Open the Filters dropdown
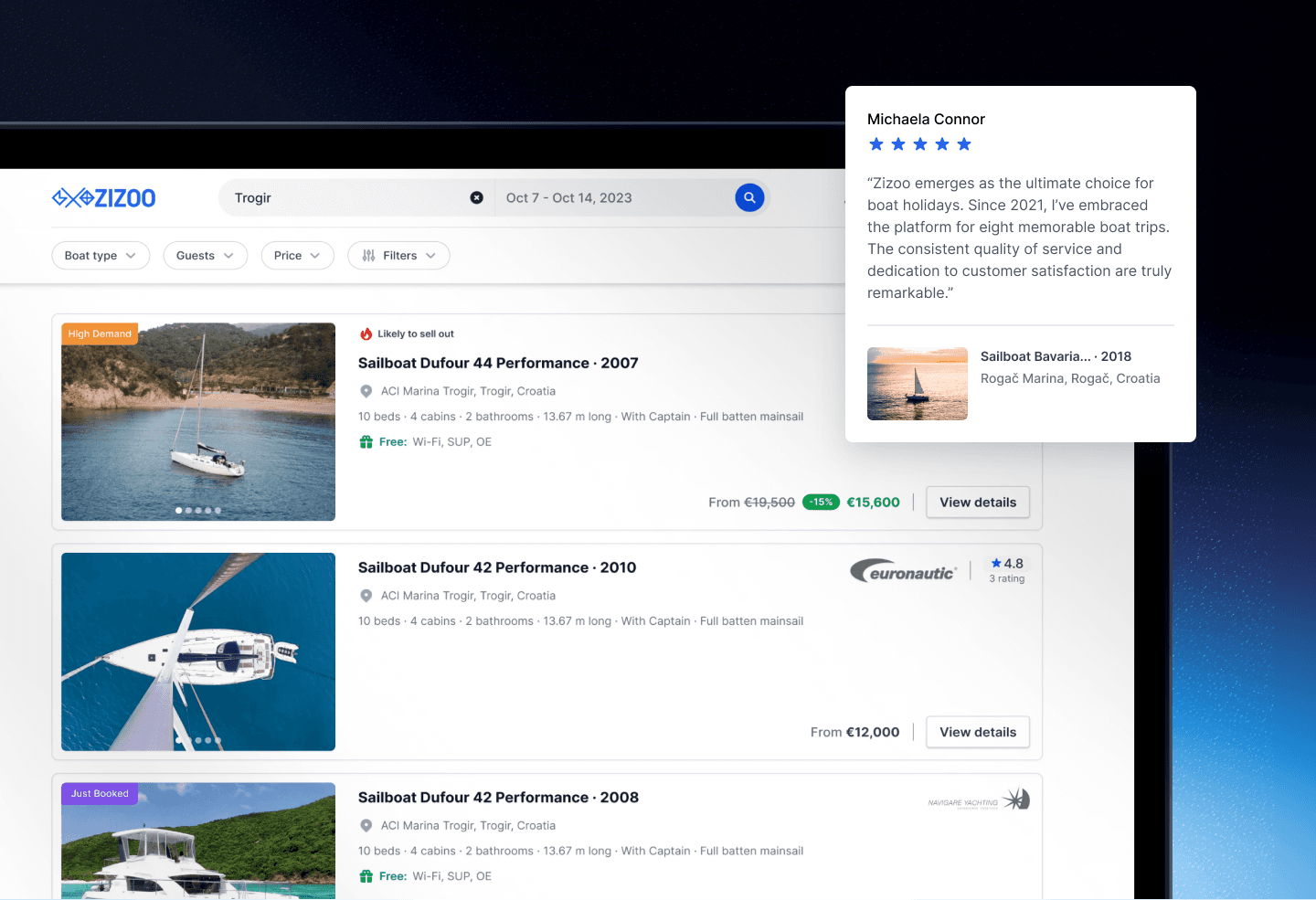 [398, 256]
